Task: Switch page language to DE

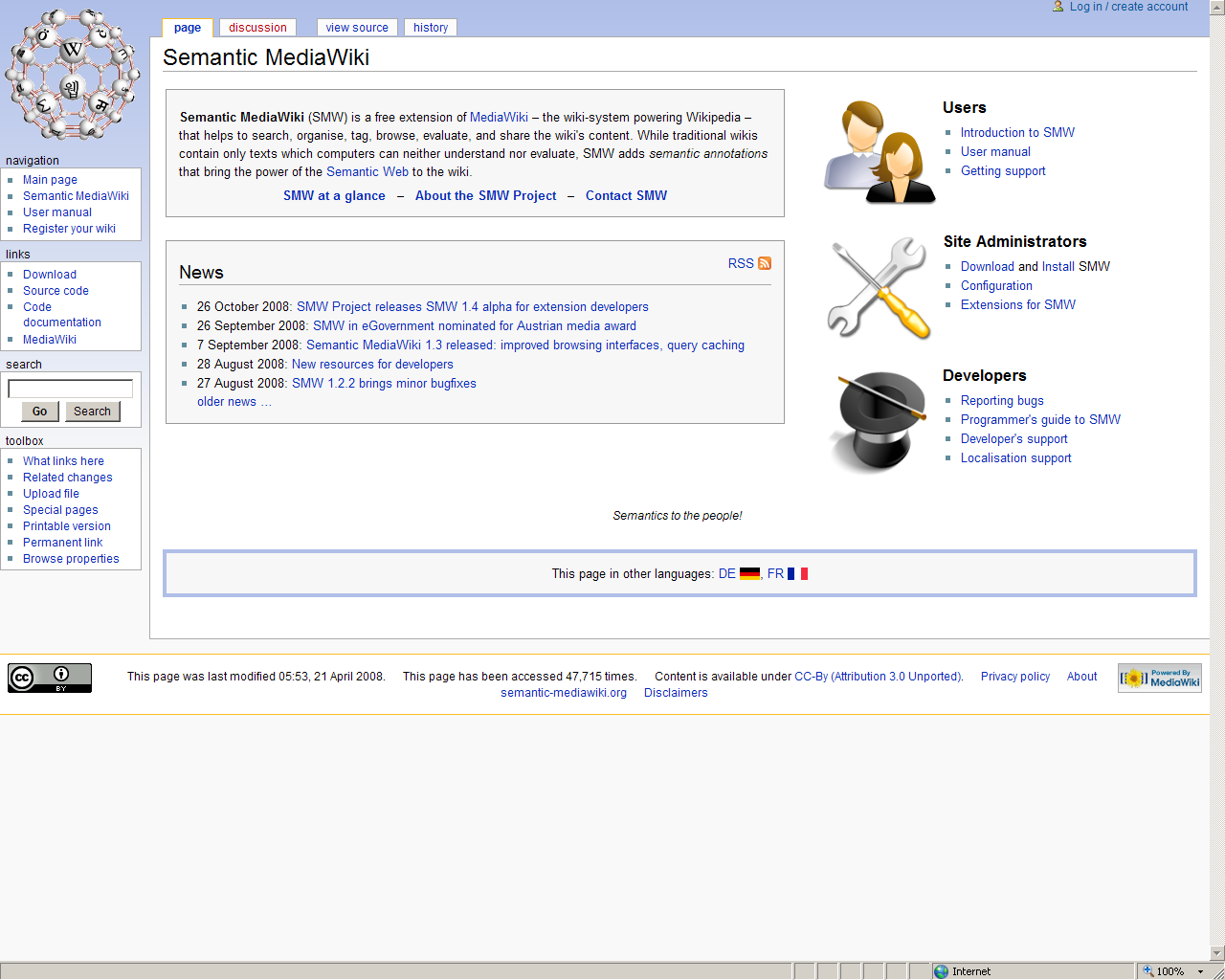Action: pos(727,574)
